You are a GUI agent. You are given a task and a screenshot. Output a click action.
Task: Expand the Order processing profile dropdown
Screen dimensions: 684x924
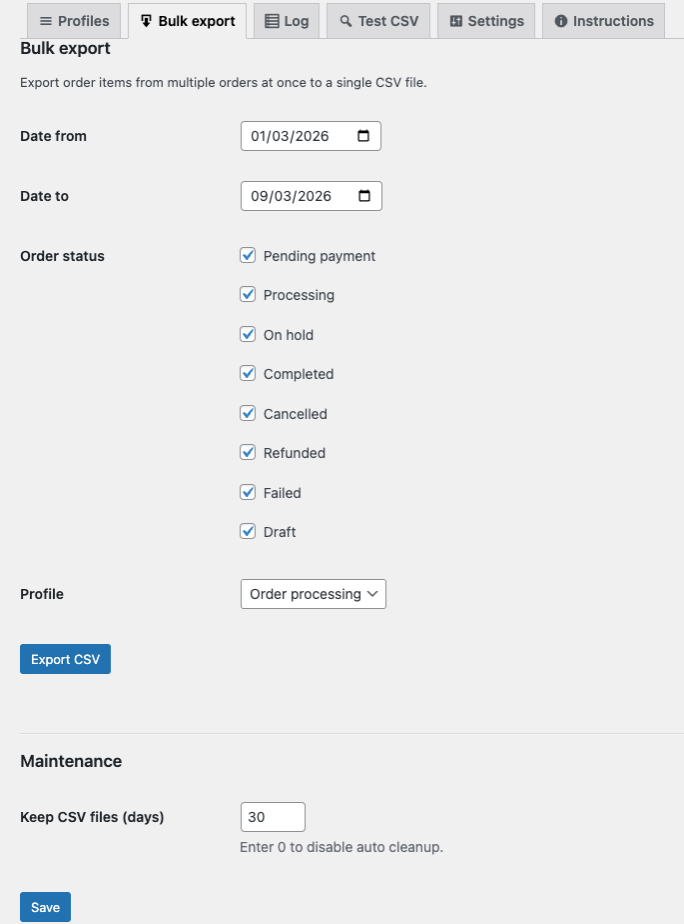tap(313, 594)
